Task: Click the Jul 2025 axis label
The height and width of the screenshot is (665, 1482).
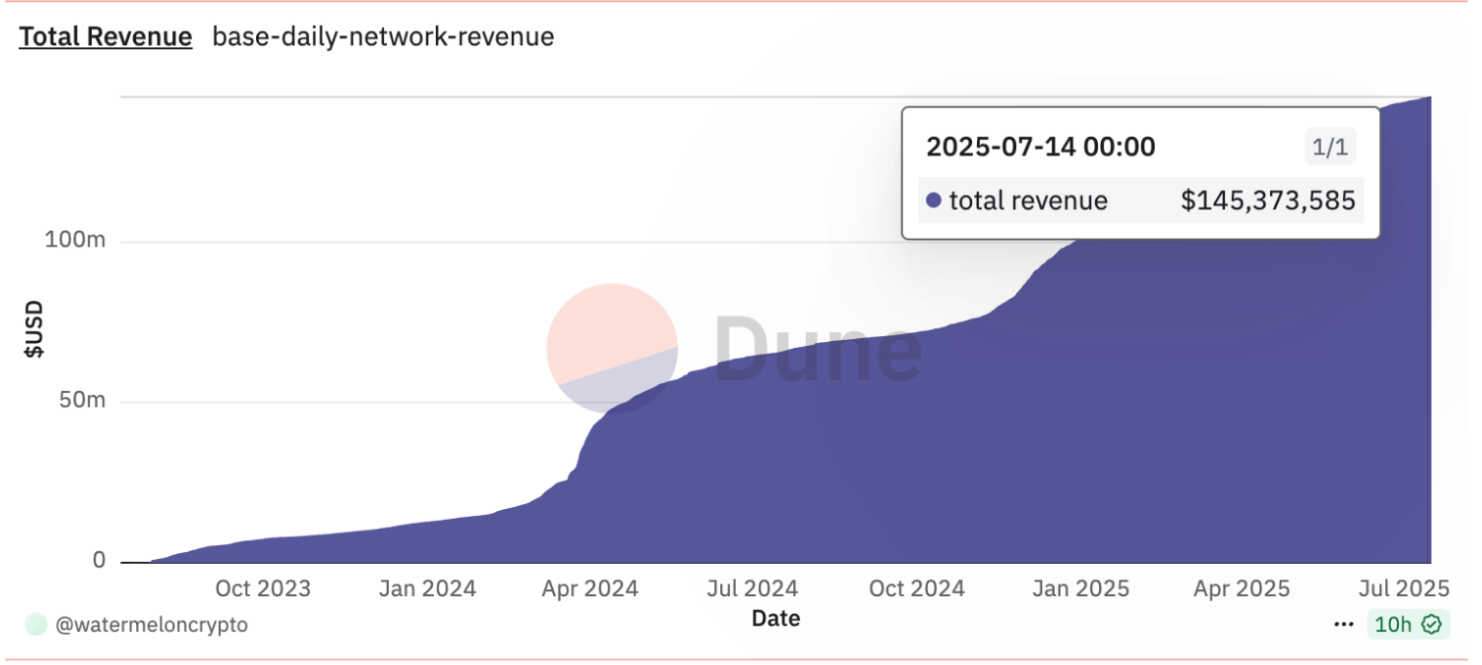Action: (x=1405, y=588)
